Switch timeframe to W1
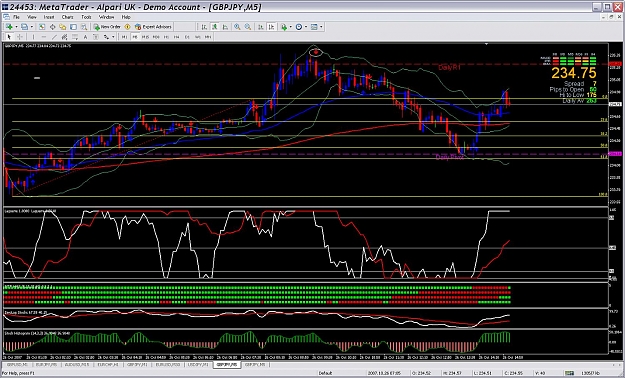The width and height of the screenshot is (625, 378). (x=198, y=37)
